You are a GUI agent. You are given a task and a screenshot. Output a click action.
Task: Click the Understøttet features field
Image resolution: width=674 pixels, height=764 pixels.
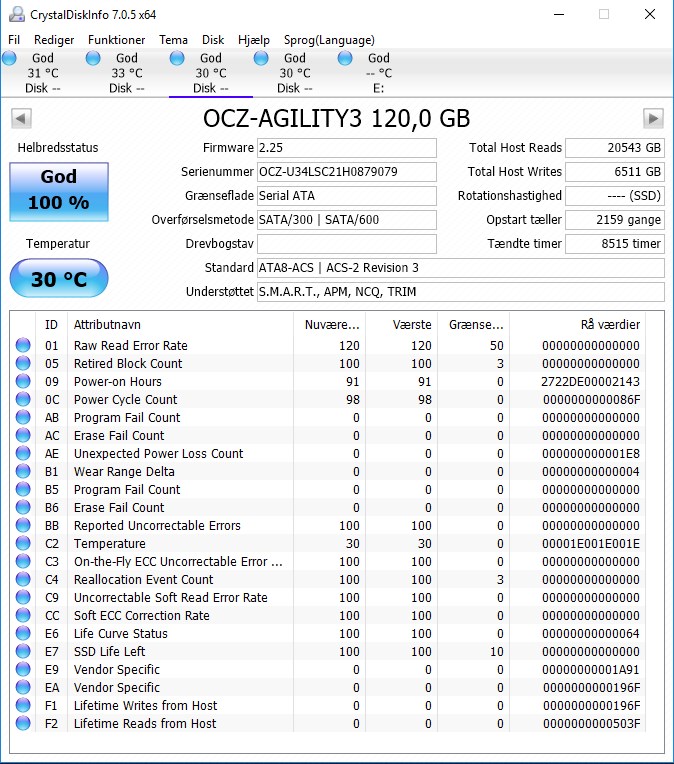point(461,292)
